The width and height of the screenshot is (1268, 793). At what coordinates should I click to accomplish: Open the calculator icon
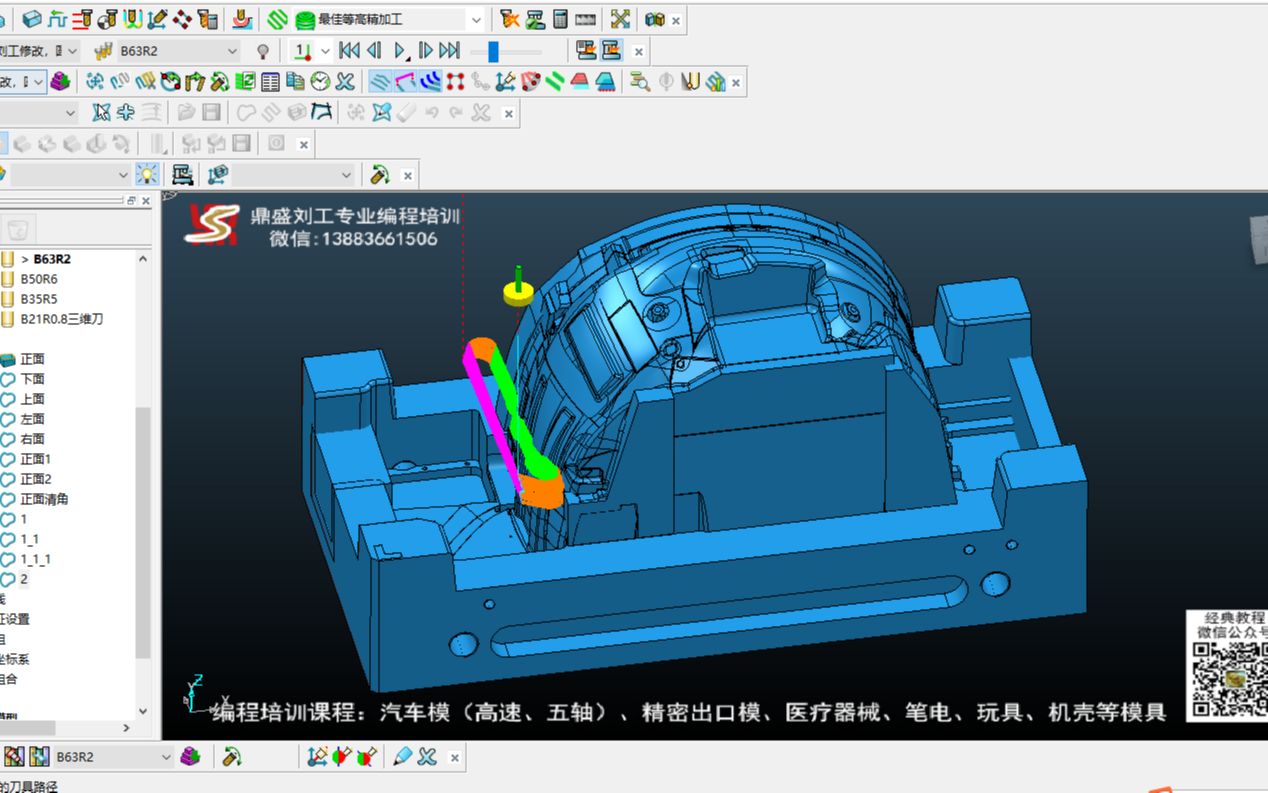tap(560, 19)
